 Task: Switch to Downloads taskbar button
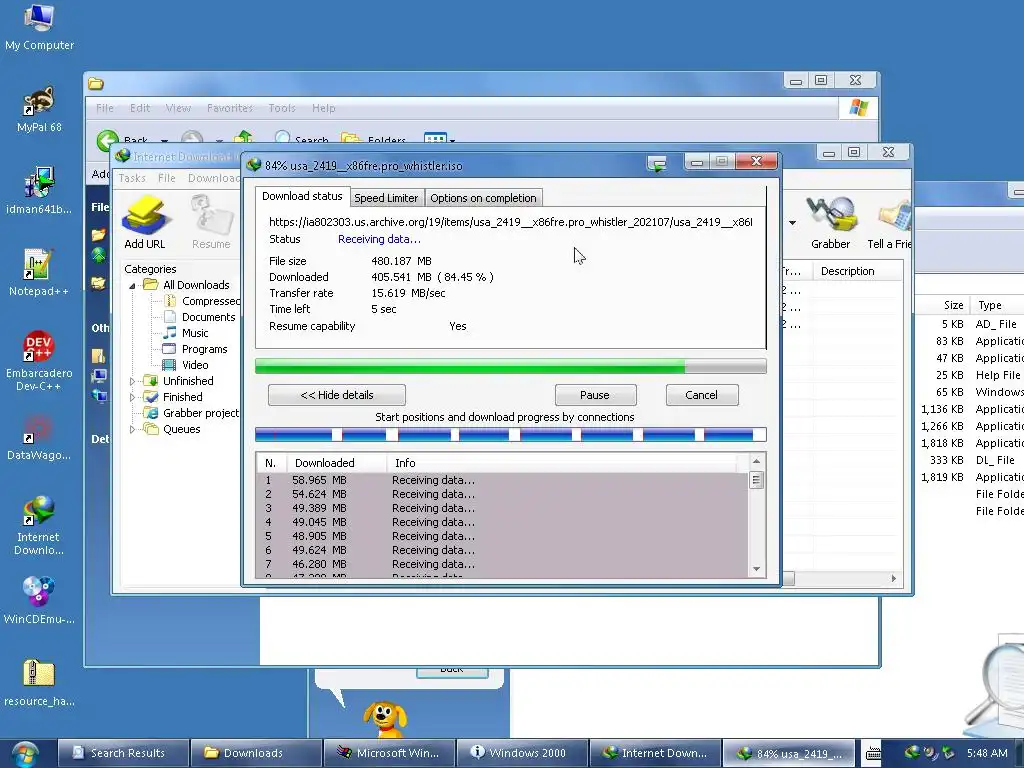pyautogui.click(x=257, y=753)
